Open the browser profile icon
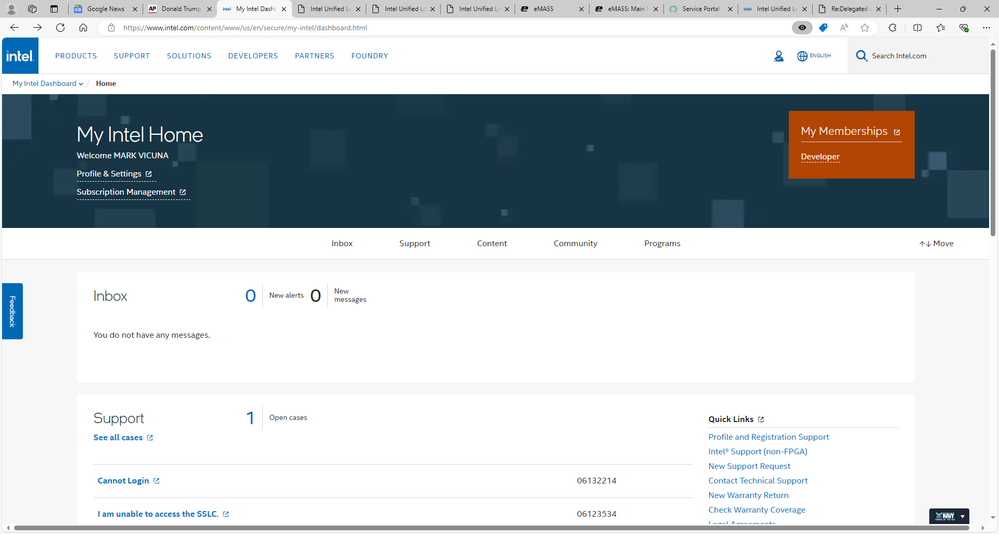This screenshot has height=534, width=999. (x=11, y=9)
